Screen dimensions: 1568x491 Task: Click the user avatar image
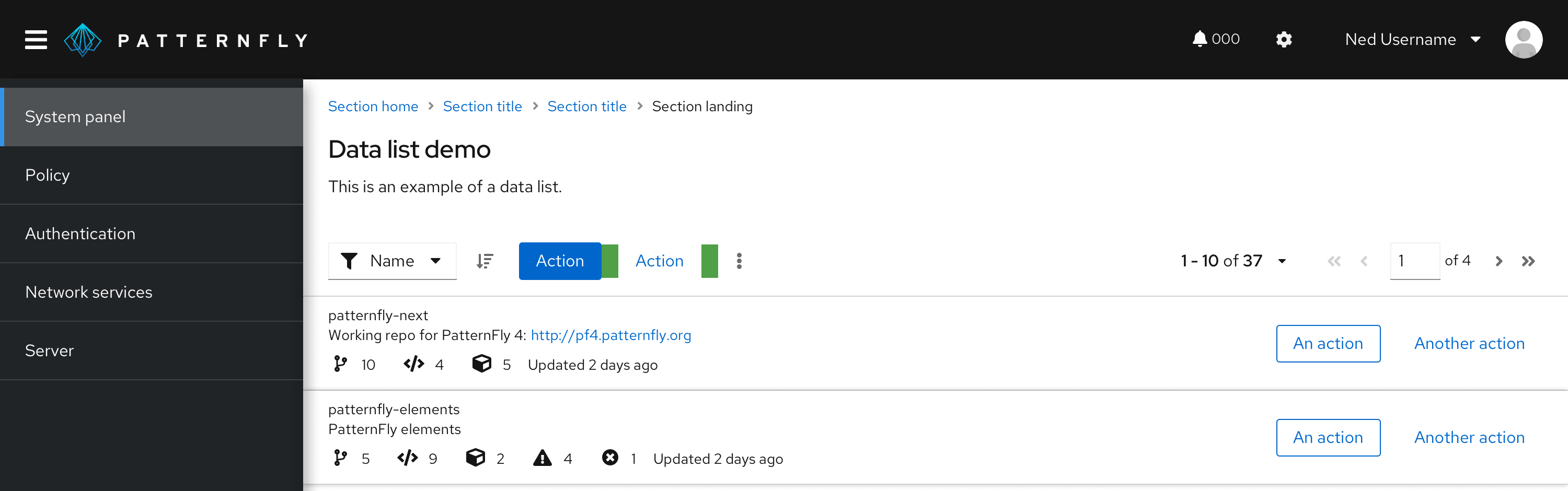1523,40
